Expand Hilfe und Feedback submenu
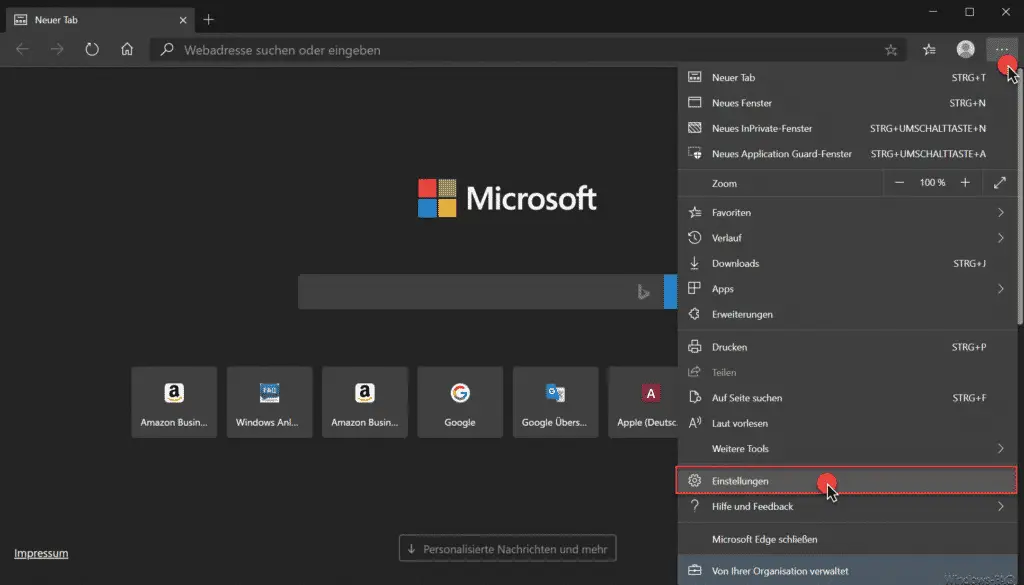The height and width of the screenshot is (585, 1024). (x=846, y=506)
